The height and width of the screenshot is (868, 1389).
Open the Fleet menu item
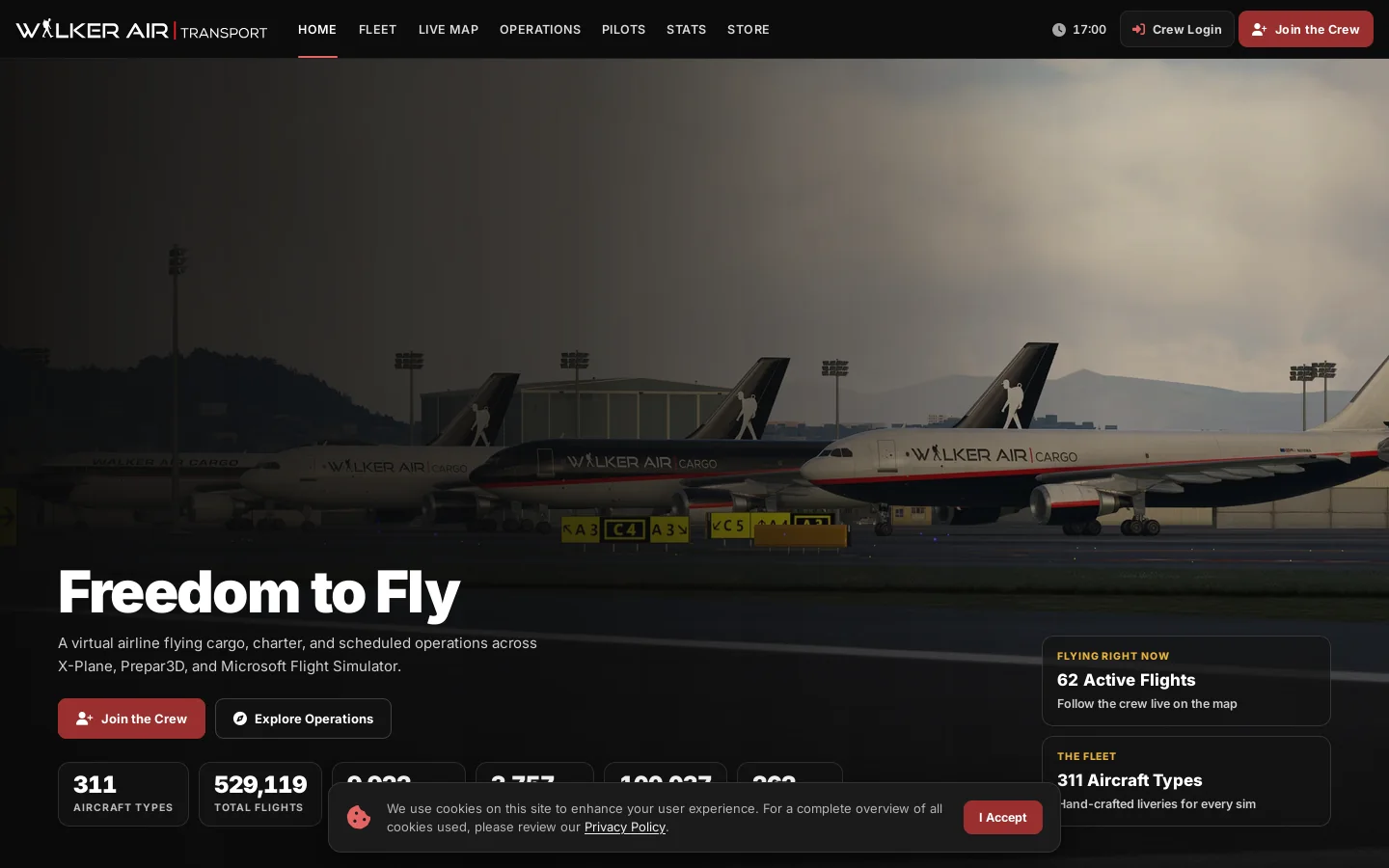pyautogui.click(x=378, y=30)
